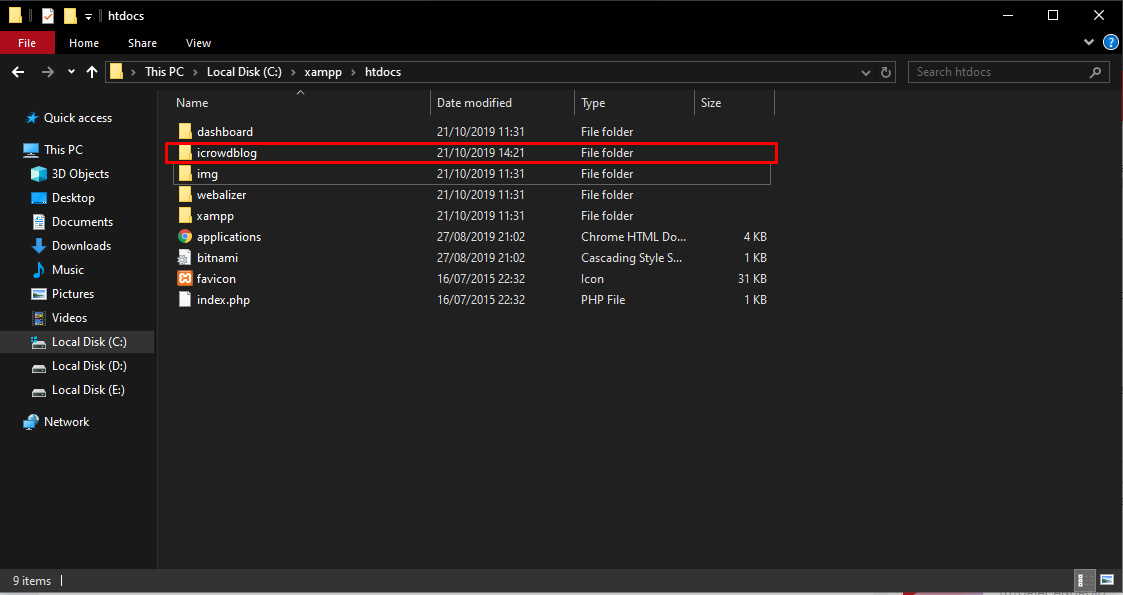The width and height of the screenshot is (1123, 595).
Task: Click xampp in the address breadcrumb
Action: coord(323,72)
